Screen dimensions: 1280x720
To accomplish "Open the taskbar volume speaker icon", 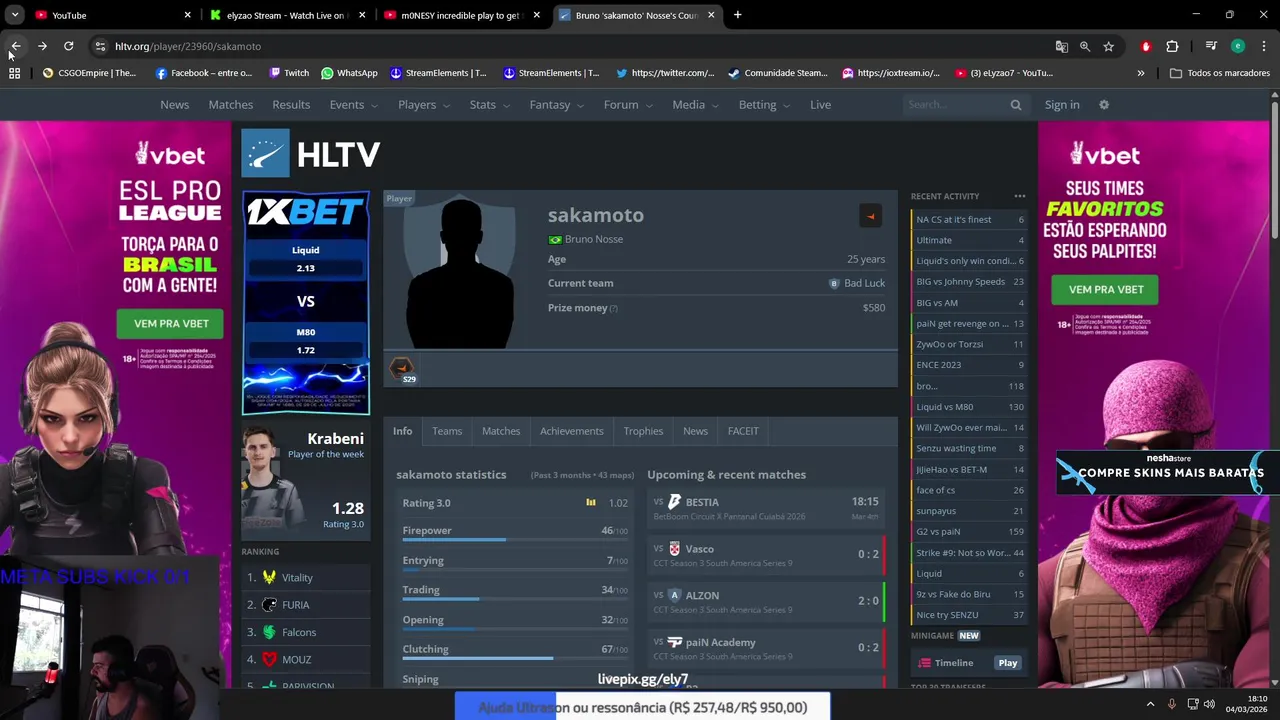I will [1209, 704].
